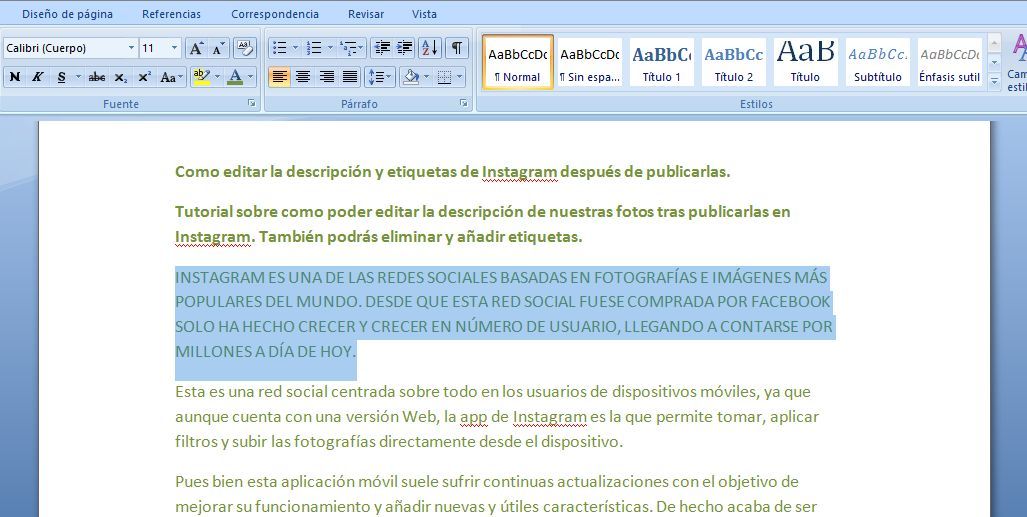Open borders dropdown arrow
The image size is (1027, 517).
460,77
